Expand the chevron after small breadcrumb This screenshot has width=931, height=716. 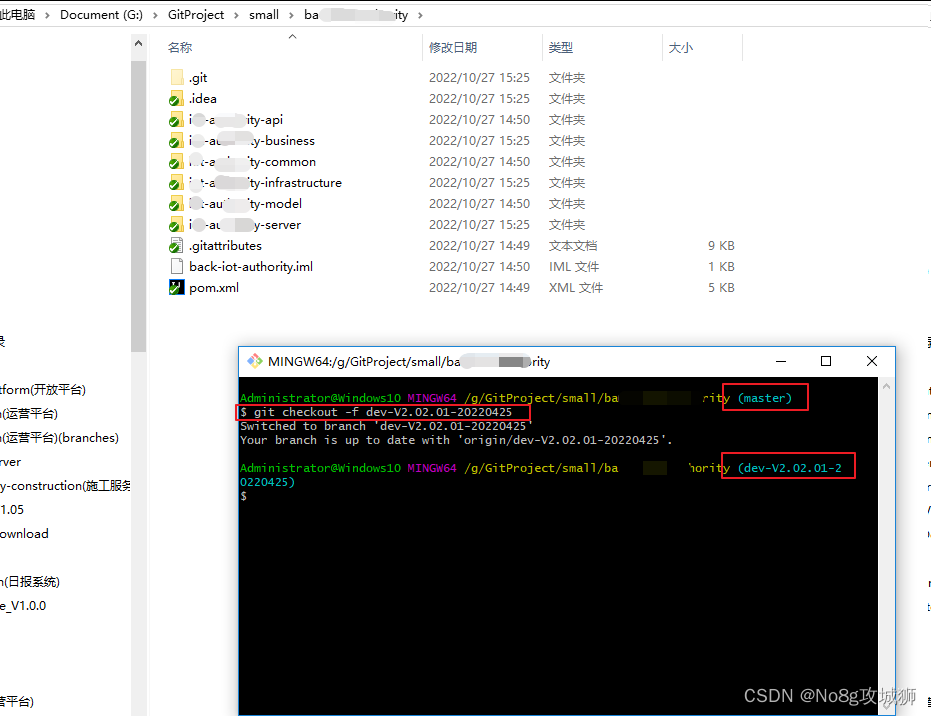[x=291, y=15]
